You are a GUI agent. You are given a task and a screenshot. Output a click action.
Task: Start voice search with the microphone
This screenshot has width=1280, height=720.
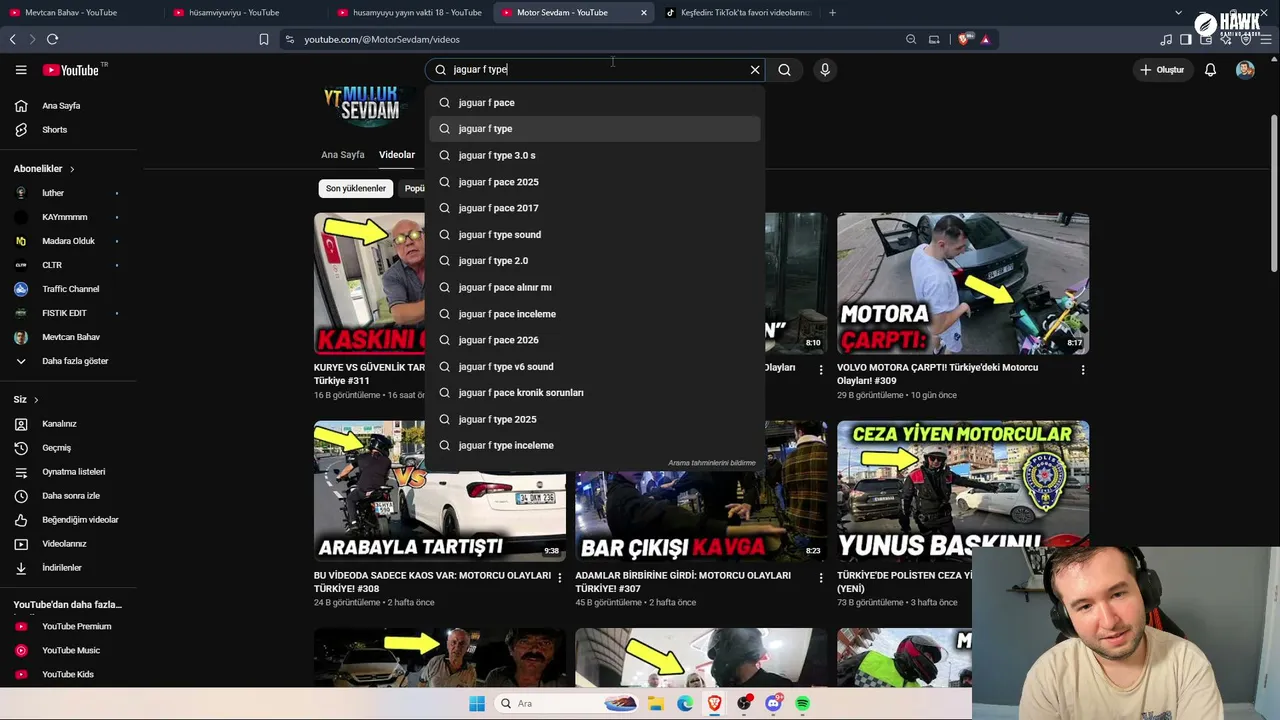tap(825, 70)
